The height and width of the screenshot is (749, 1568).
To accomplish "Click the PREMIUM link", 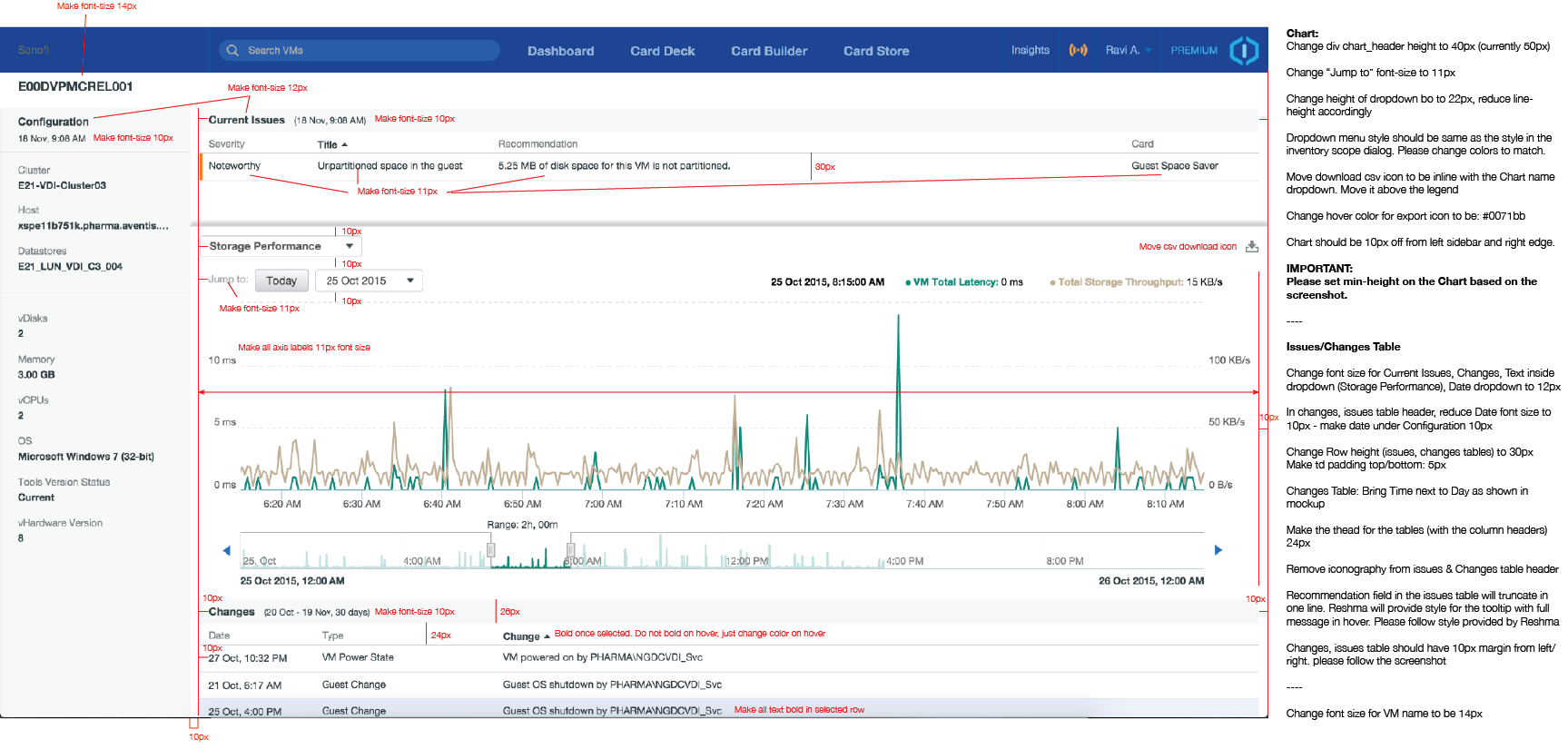I will (x=1194, y=51).
